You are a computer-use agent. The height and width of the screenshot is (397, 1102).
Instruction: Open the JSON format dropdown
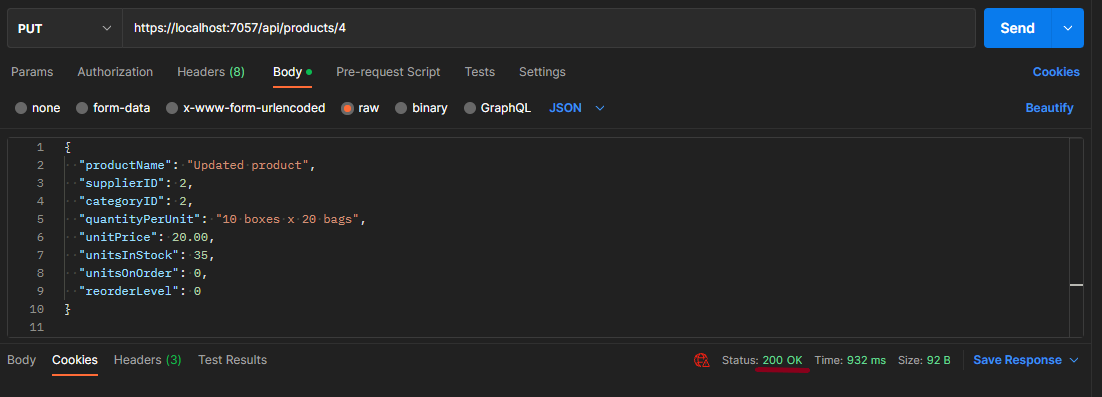point(576,108)
